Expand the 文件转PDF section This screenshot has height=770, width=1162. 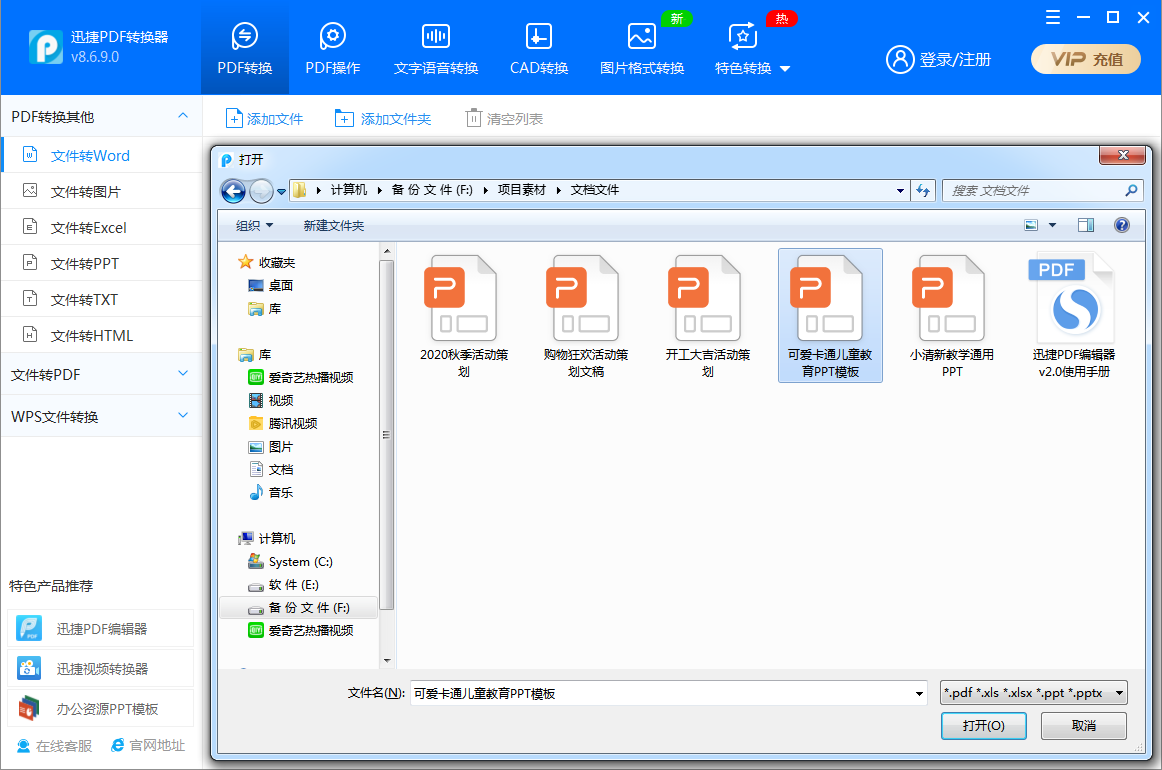pos(102,375)
